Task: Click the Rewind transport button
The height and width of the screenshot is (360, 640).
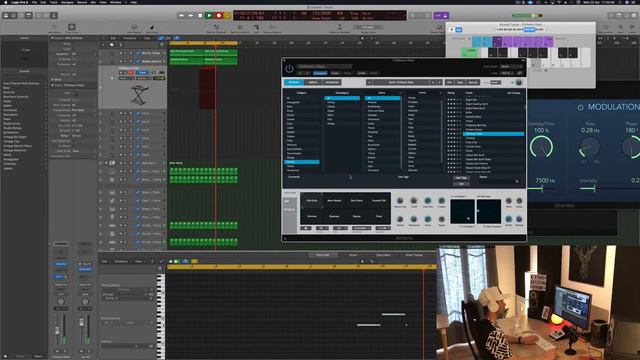Action: pos(182,16)
